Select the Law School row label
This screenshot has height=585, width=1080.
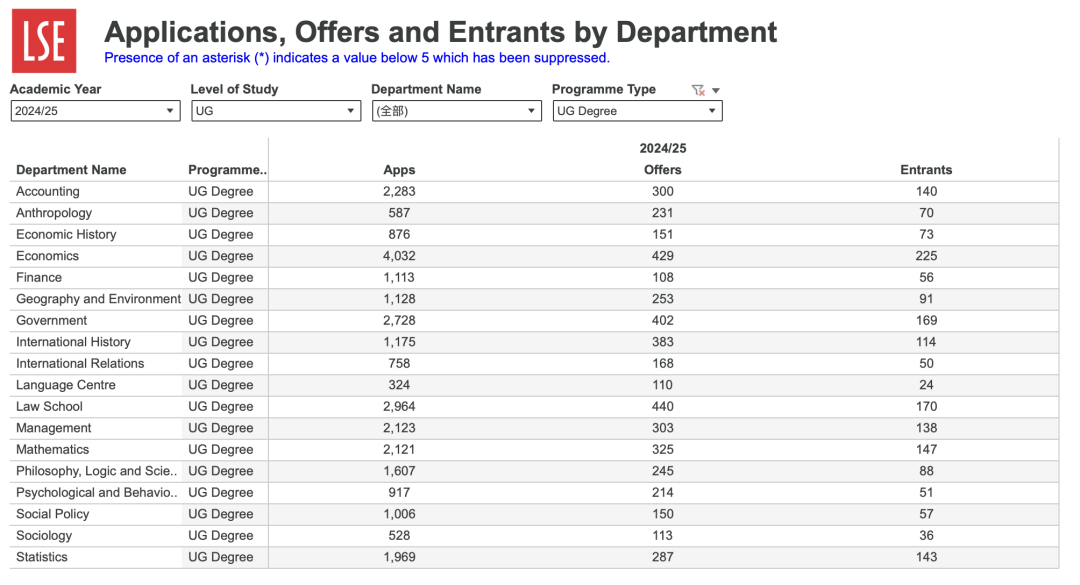click(49, 407)
